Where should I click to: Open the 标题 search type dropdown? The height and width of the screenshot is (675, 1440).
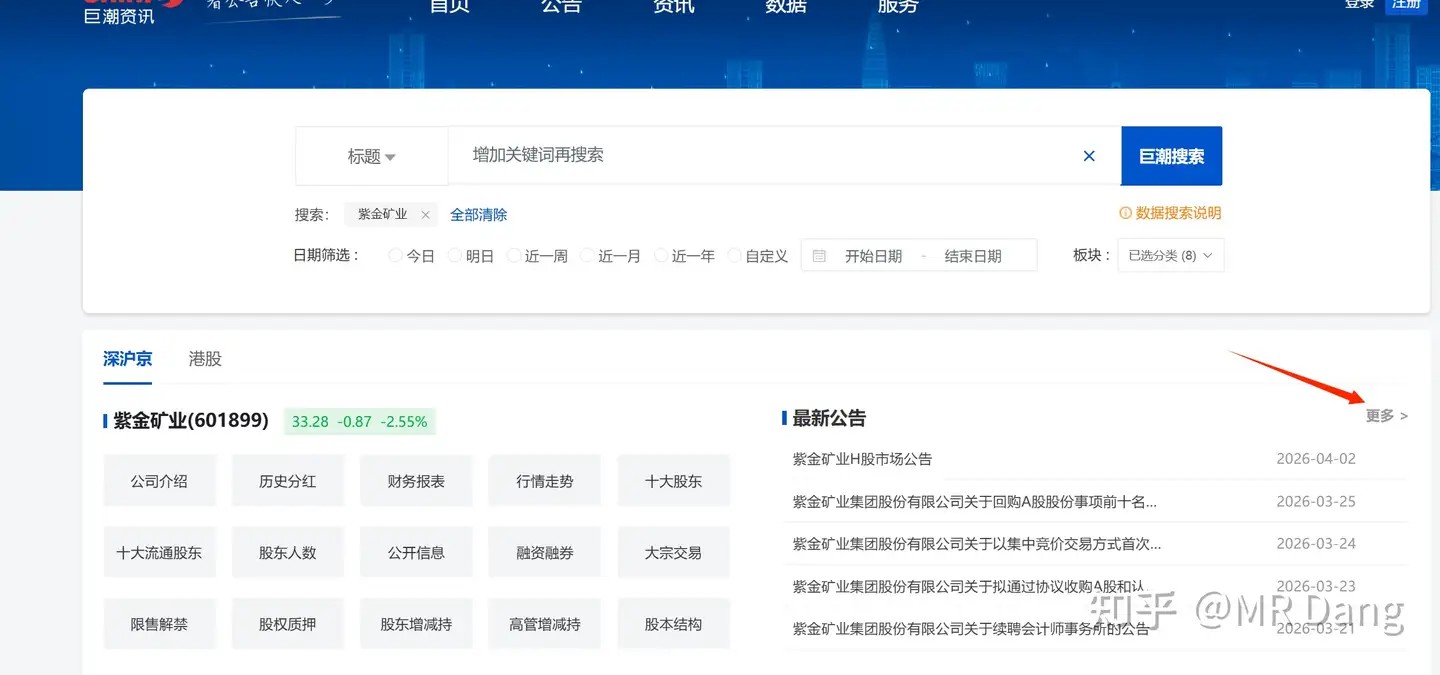coord(371,156)
